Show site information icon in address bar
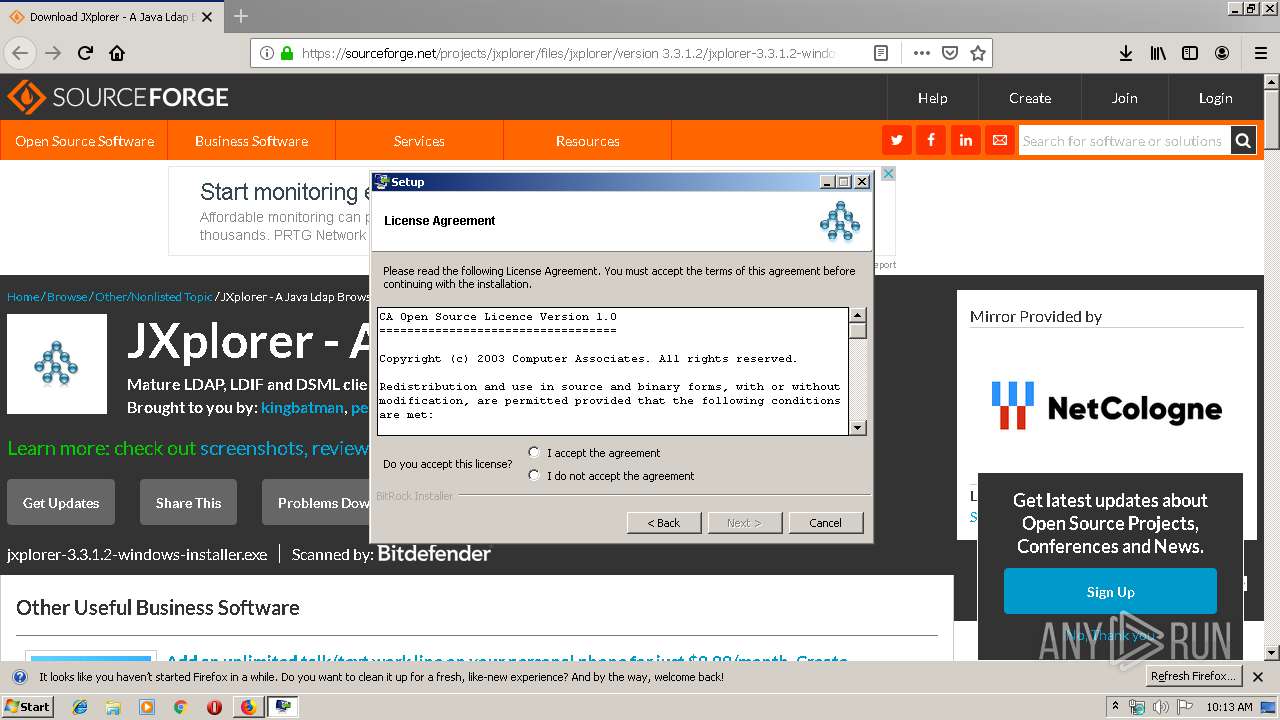This screenshot has width=1280, height=720. [x=266, y=53]
